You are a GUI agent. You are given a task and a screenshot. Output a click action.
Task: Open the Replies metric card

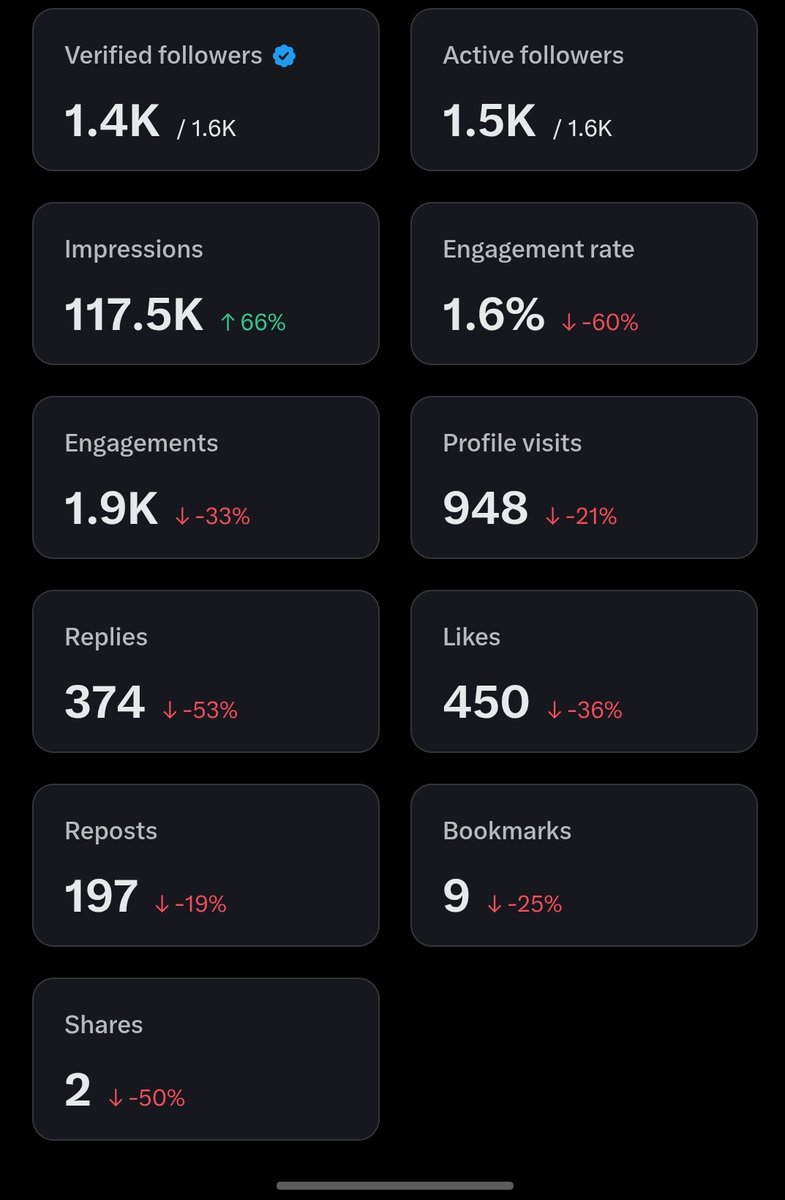pyautogui.click(x=206, y=672)
